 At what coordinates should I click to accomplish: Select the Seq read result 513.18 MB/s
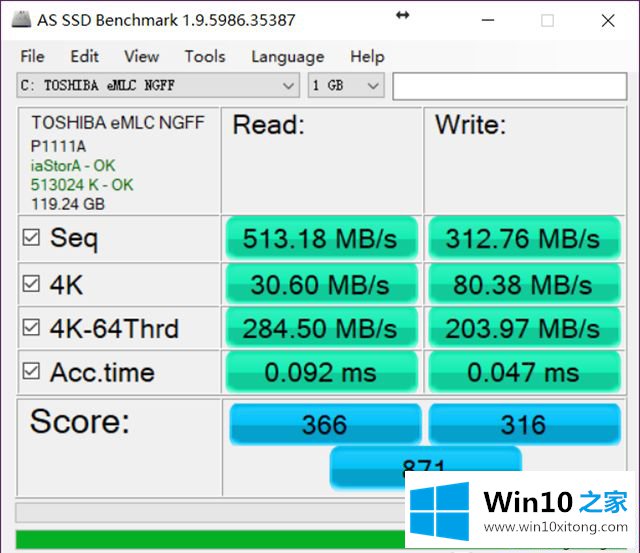pos(322,238)
